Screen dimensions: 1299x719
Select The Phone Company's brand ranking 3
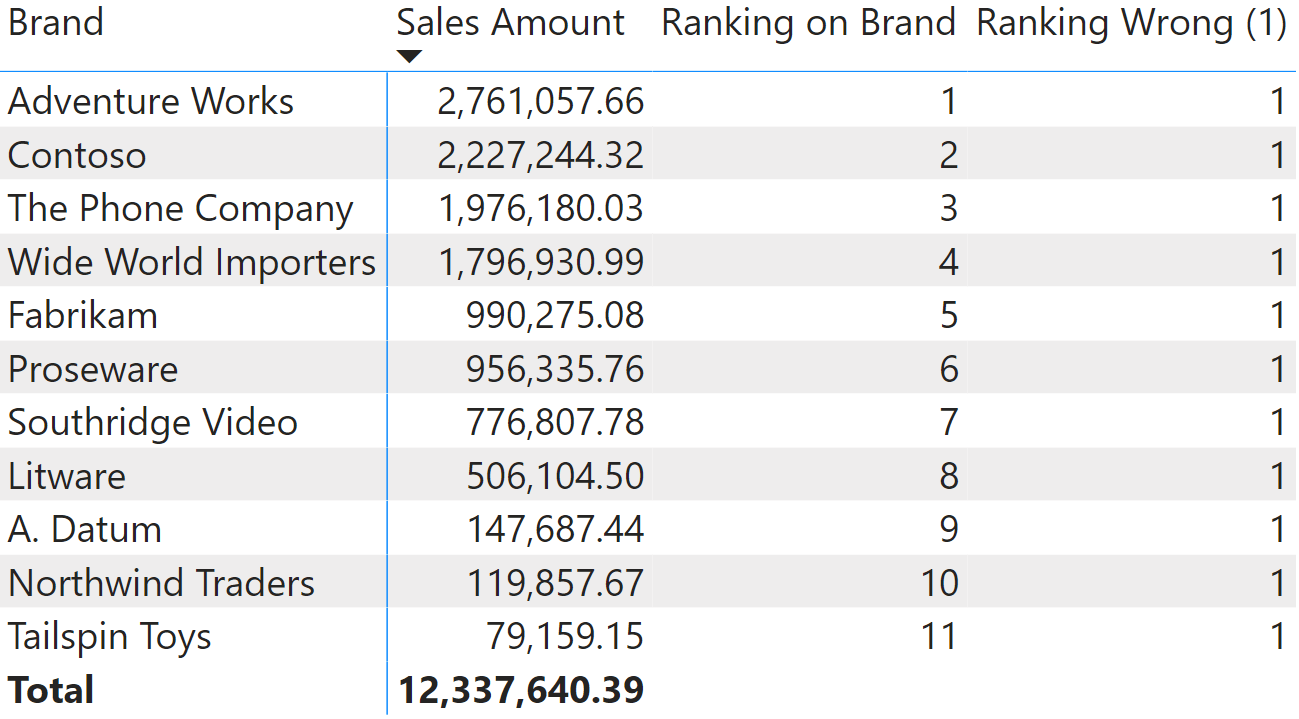(x=948, y=209)
